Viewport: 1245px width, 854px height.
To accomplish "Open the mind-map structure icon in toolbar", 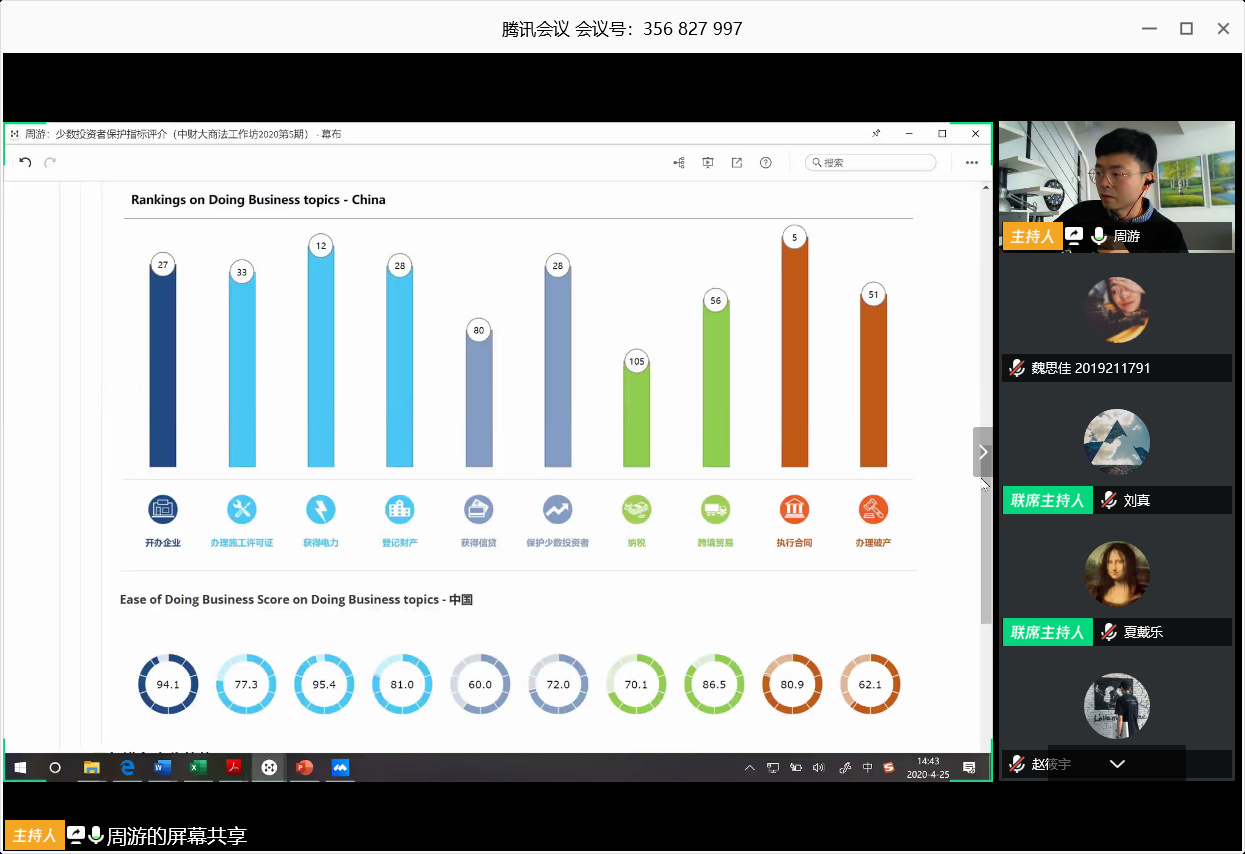I will (679, 163).
